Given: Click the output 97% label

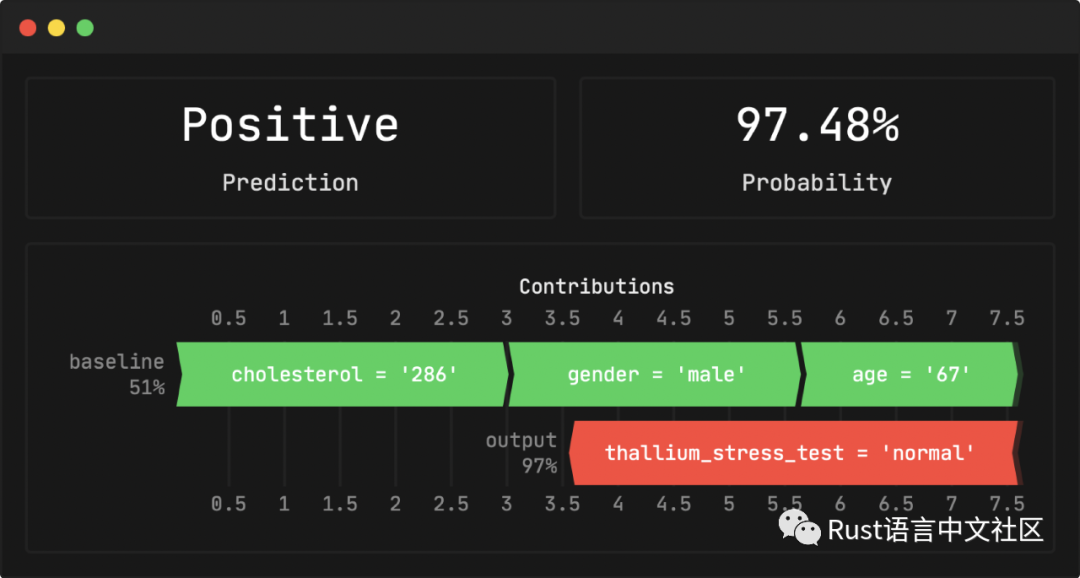Looking at the screenshot, I should (x=521, y=453).
